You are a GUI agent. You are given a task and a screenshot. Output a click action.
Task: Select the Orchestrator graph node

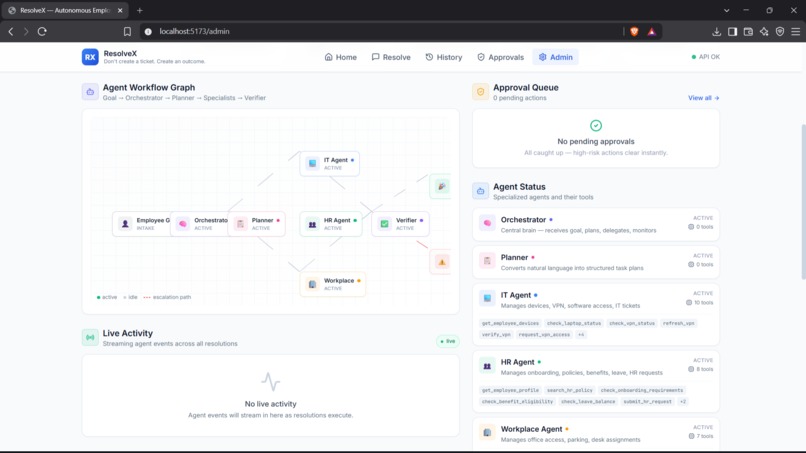[199, 224]
